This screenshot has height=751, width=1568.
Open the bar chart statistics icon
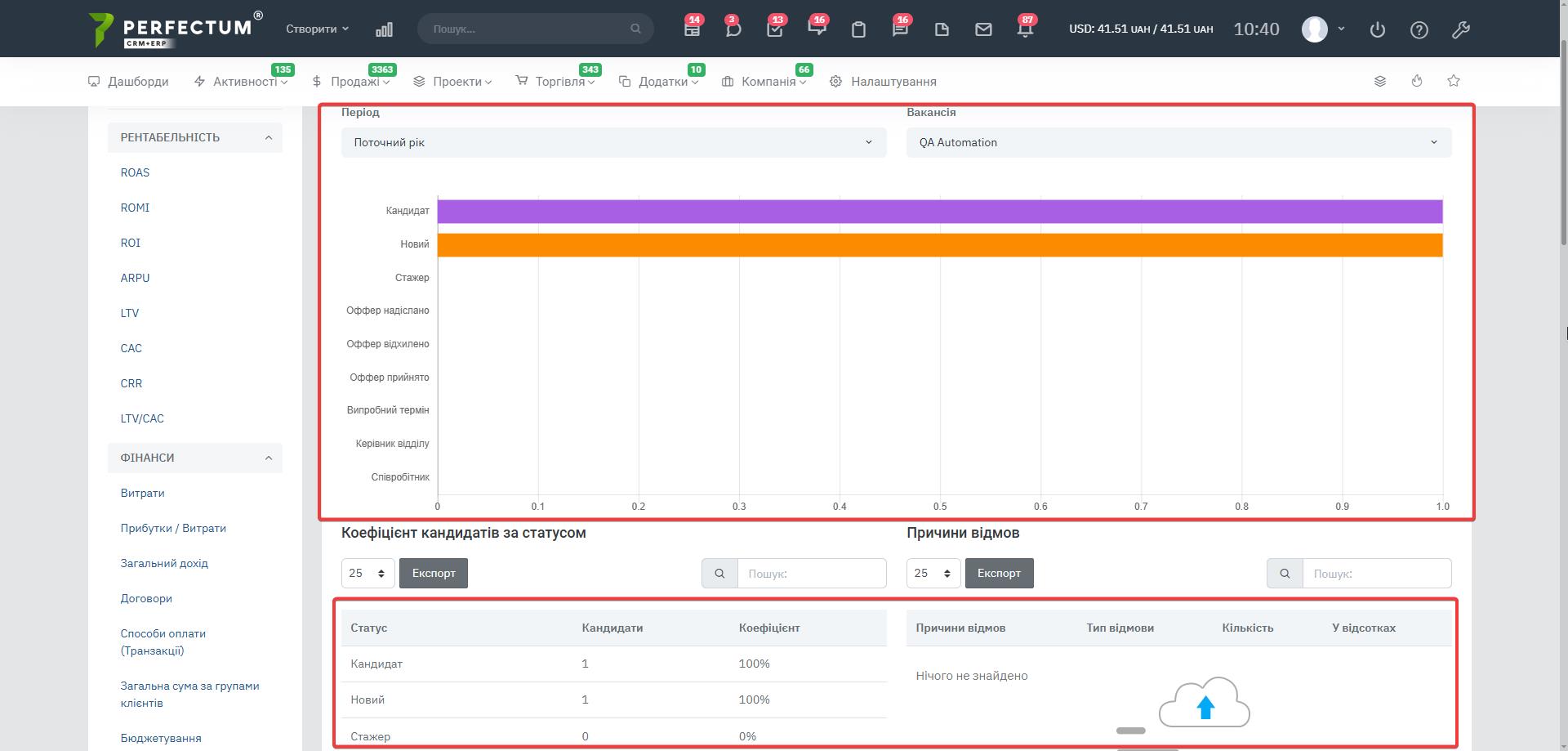384,29
